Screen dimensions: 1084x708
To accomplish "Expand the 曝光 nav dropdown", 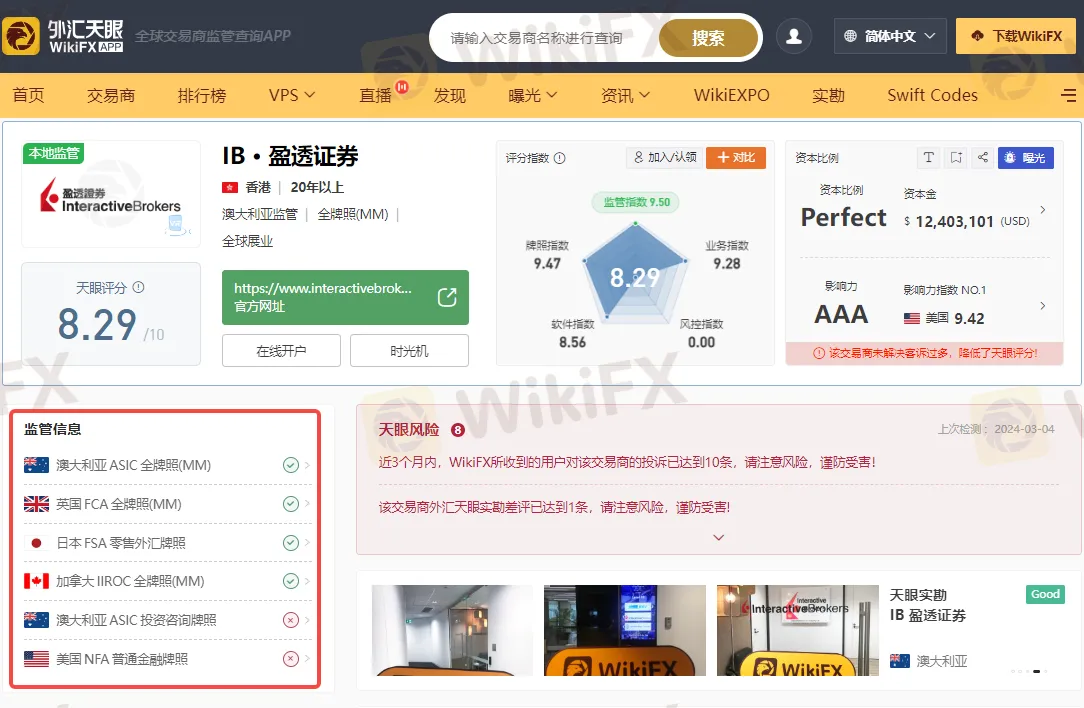I will coord(532,95).
